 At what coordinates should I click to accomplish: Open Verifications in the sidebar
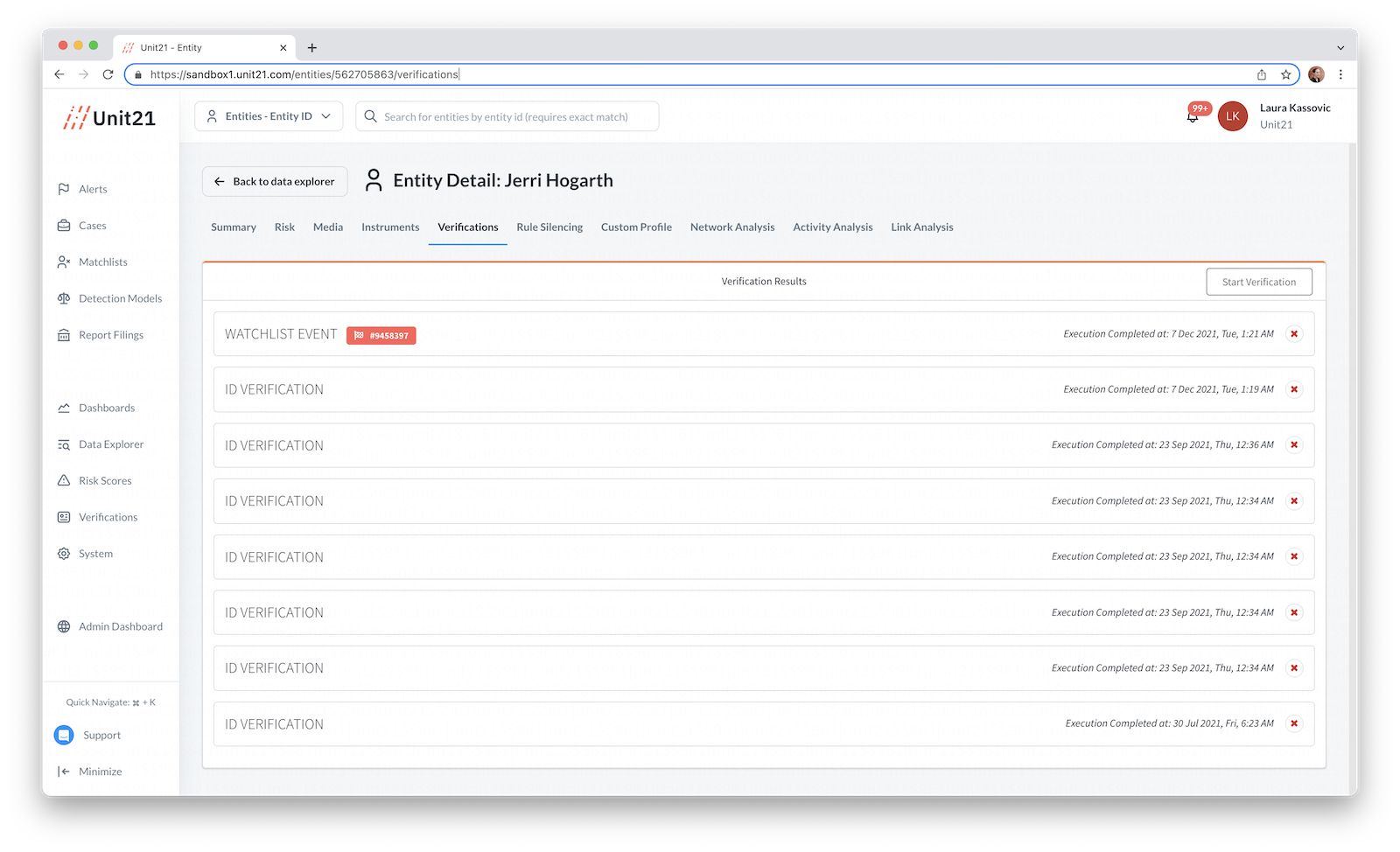coord(108,517)
